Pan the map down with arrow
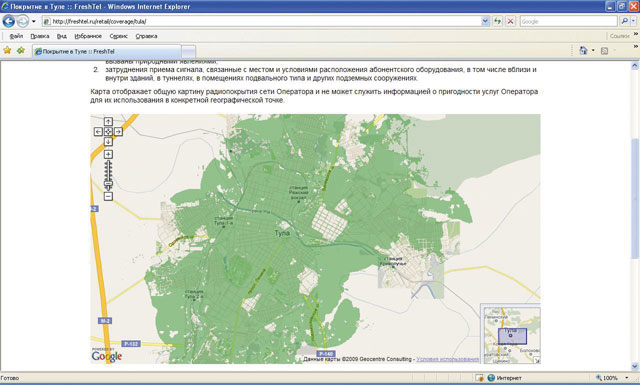This screenshot has height=385, width=640. pyautogui.click(x=108, y=142)
